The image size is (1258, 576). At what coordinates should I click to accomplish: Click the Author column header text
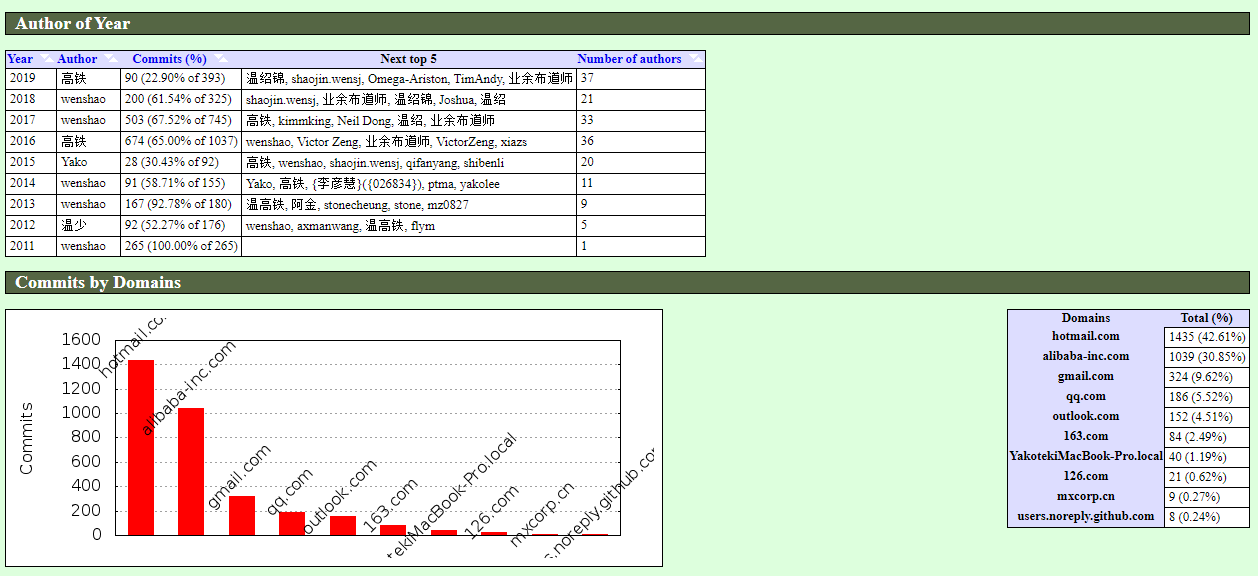(77, 59)
